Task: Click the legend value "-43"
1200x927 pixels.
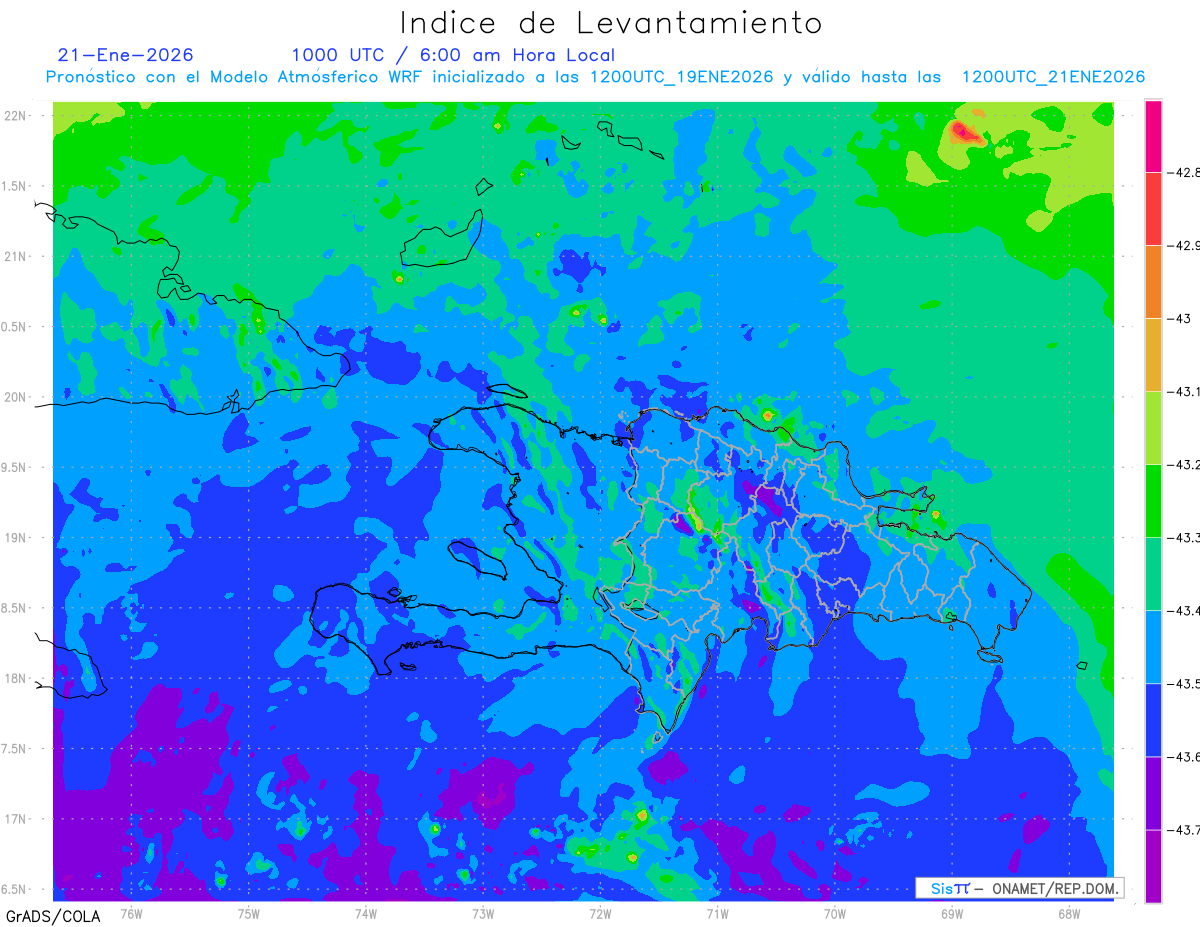Action: tap(1180, 318)
